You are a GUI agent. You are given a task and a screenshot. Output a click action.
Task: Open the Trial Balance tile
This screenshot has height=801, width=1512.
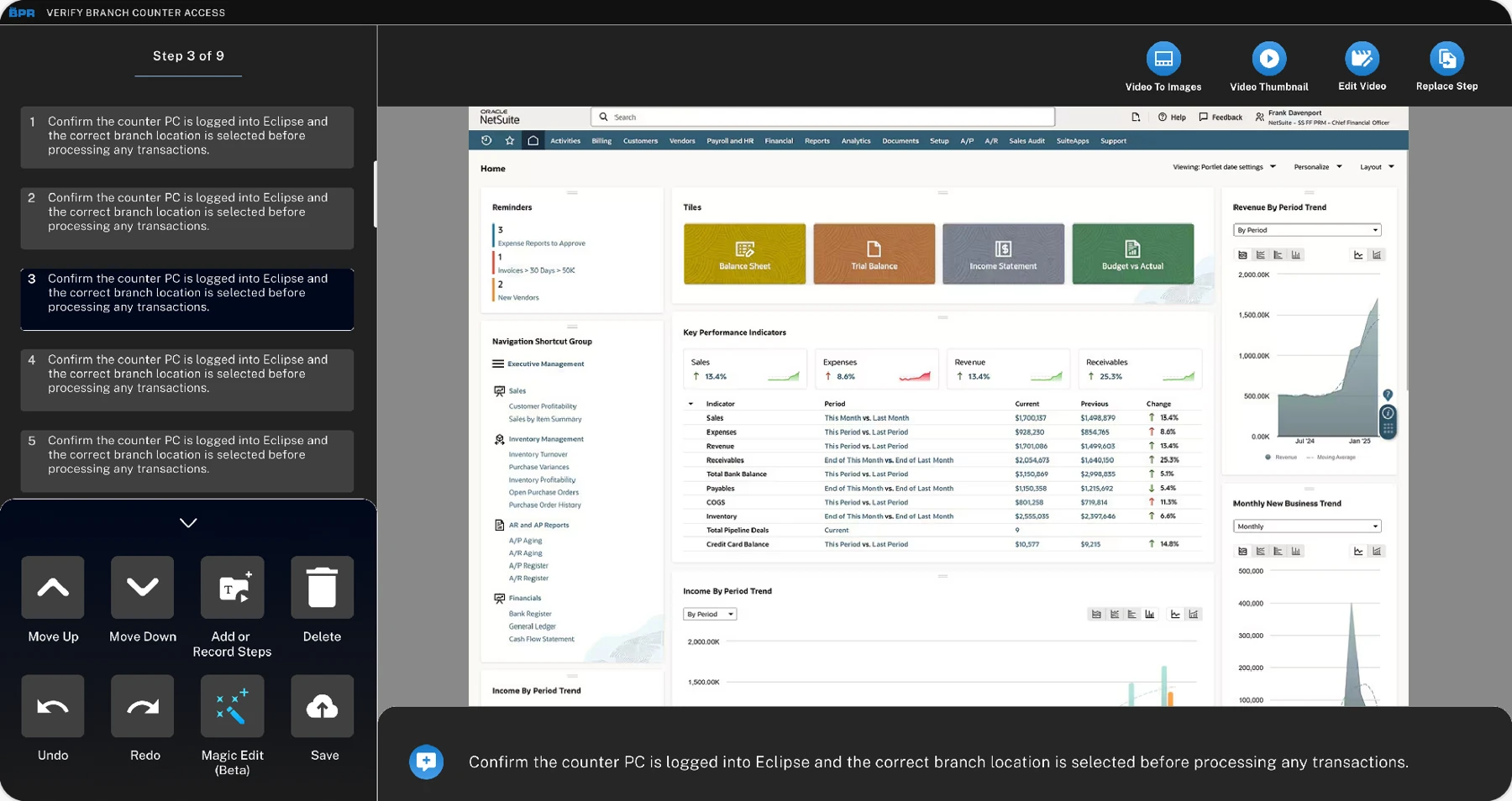[874, 254]
